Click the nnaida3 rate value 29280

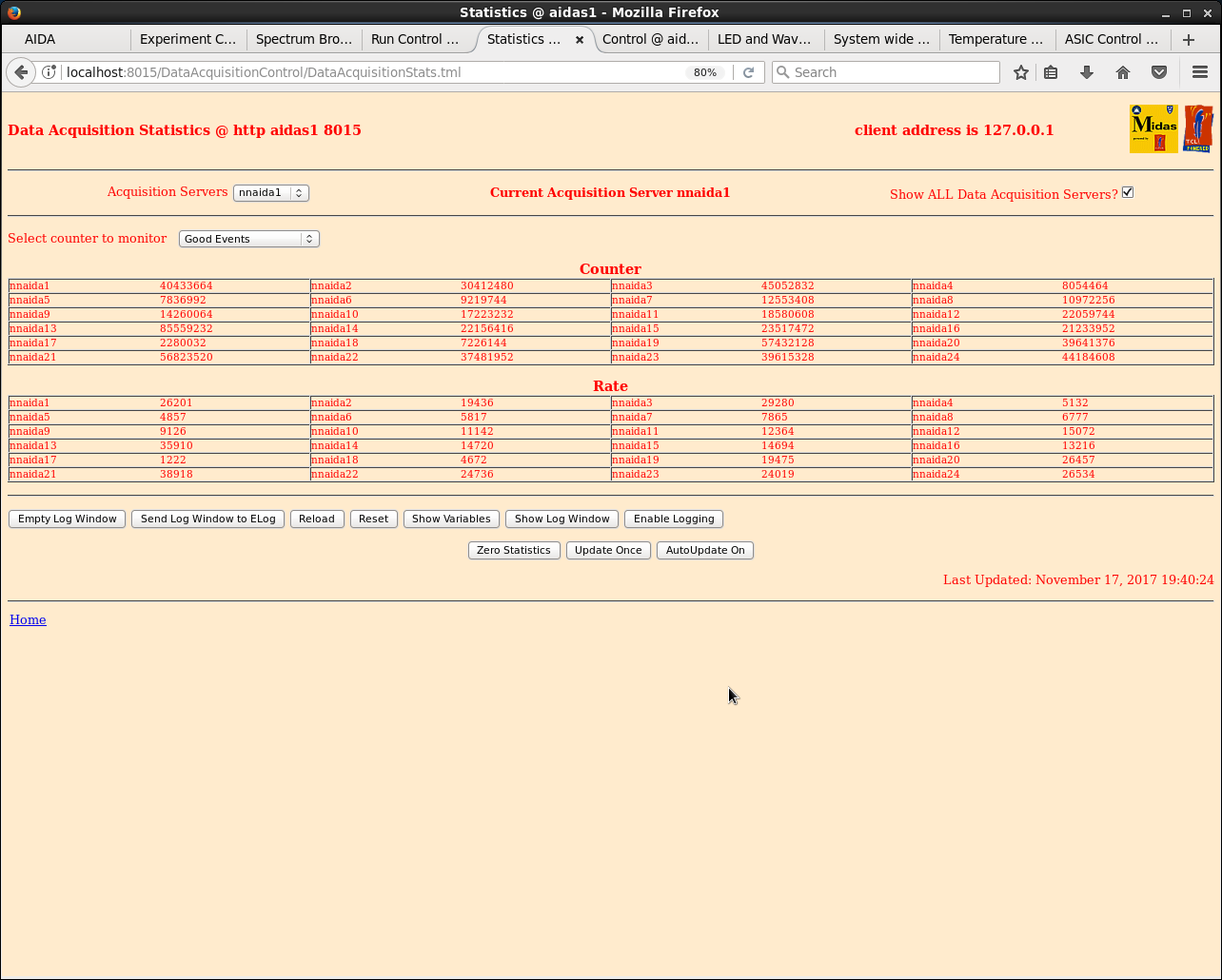pos(778,402)
